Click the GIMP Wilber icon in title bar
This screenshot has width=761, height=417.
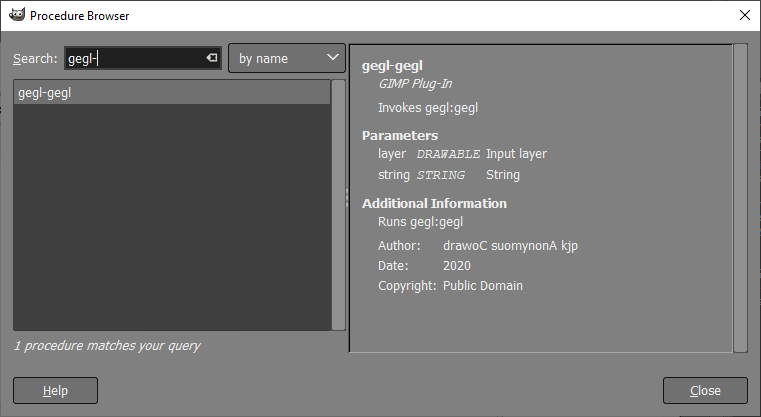(17, 15)
